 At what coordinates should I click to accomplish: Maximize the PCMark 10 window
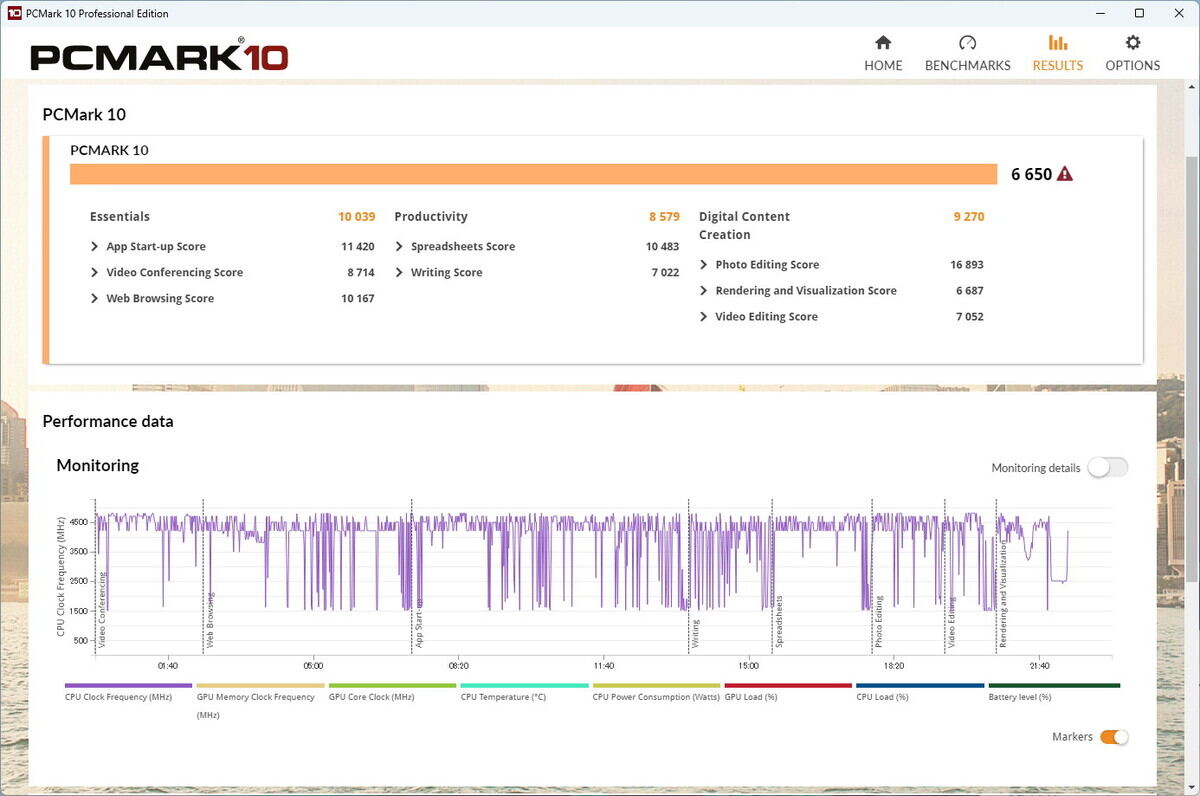1139,14
